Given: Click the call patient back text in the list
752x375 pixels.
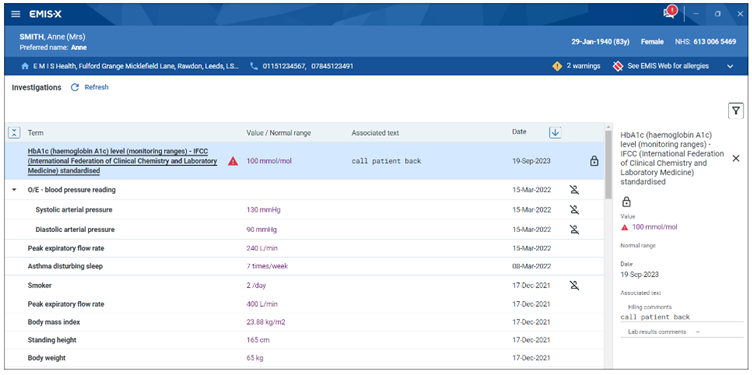Looking at the screenshot, I should 386,161.
